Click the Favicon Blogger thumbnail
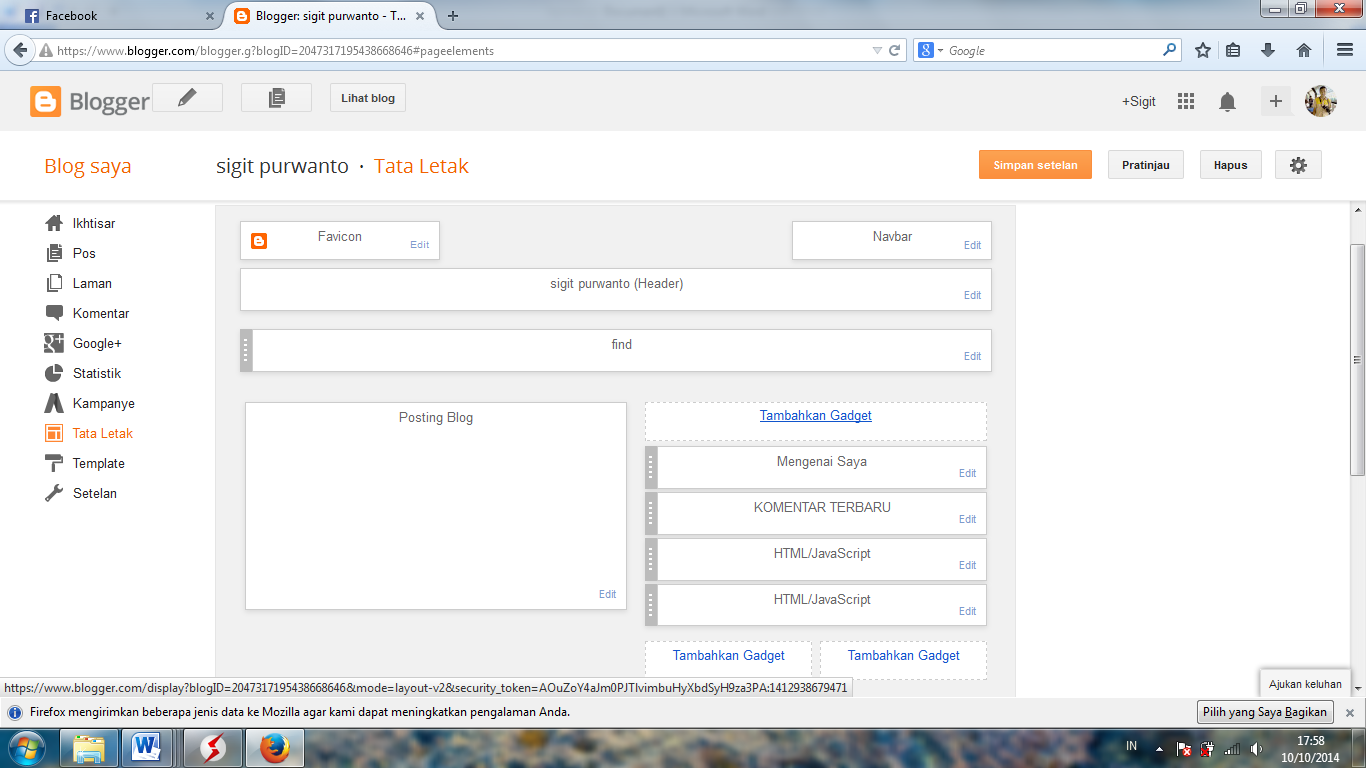The height and width of the screenshot is (768, 1366). coord(259,241)
